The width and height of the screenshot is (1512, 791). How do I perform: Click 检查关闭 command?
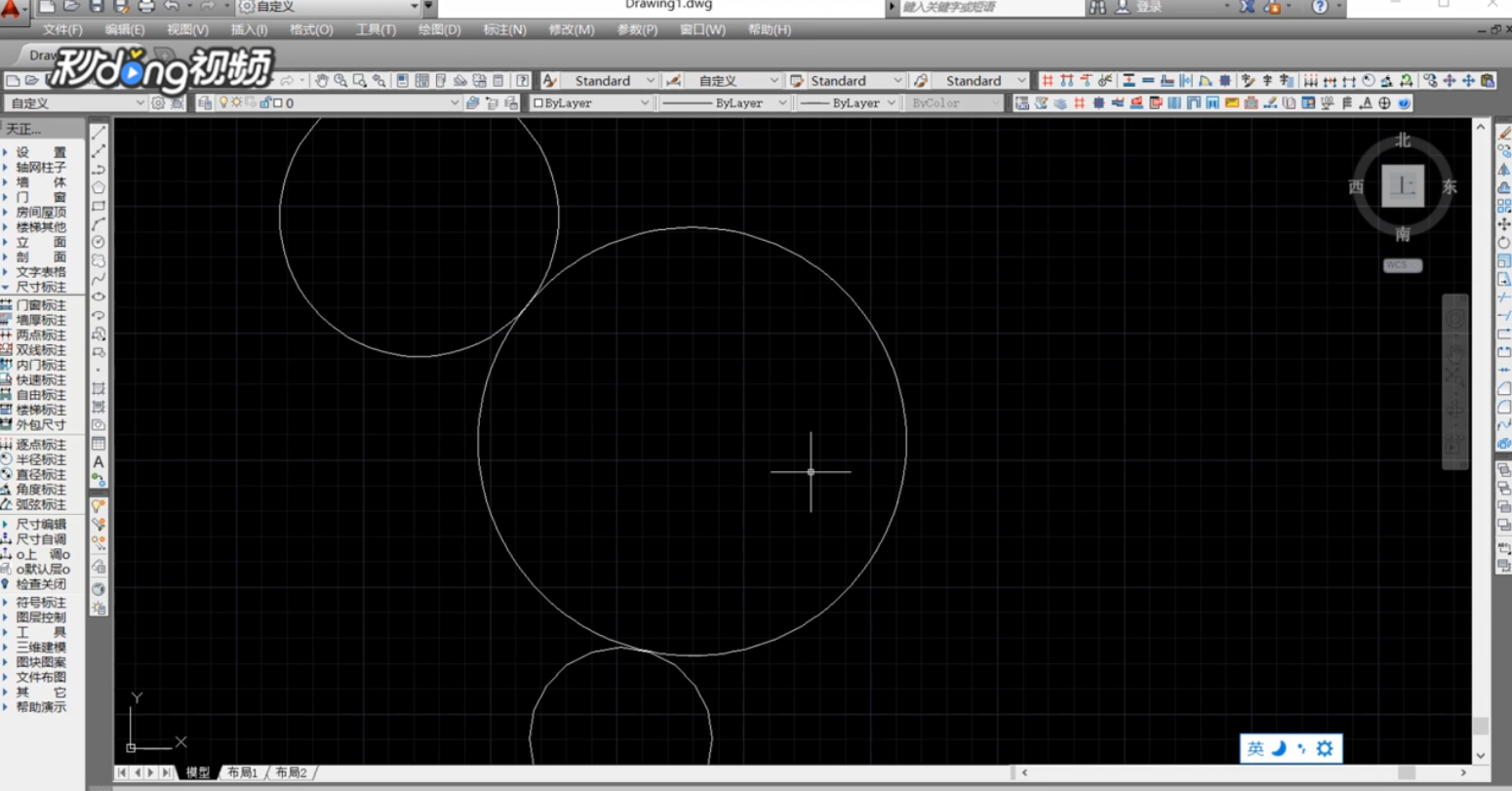point(41,584)
